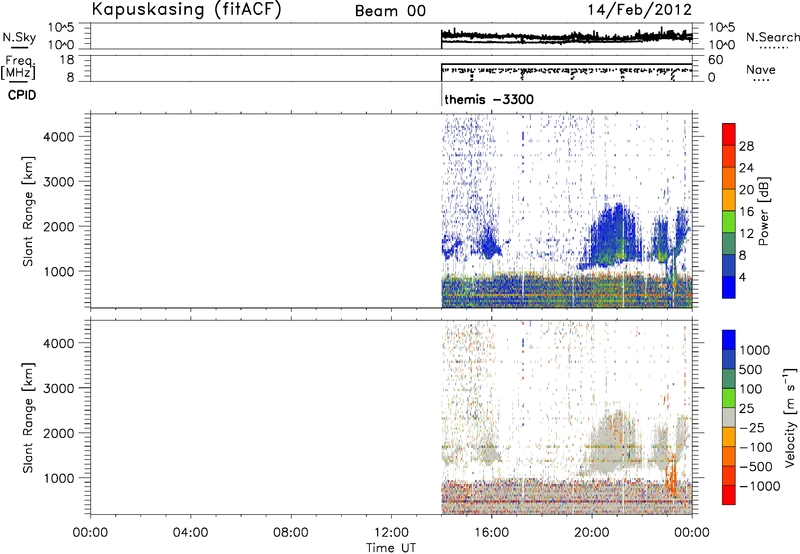Click the red top segment of the power colorbar

pyautogui.click(x=729, y=134)
